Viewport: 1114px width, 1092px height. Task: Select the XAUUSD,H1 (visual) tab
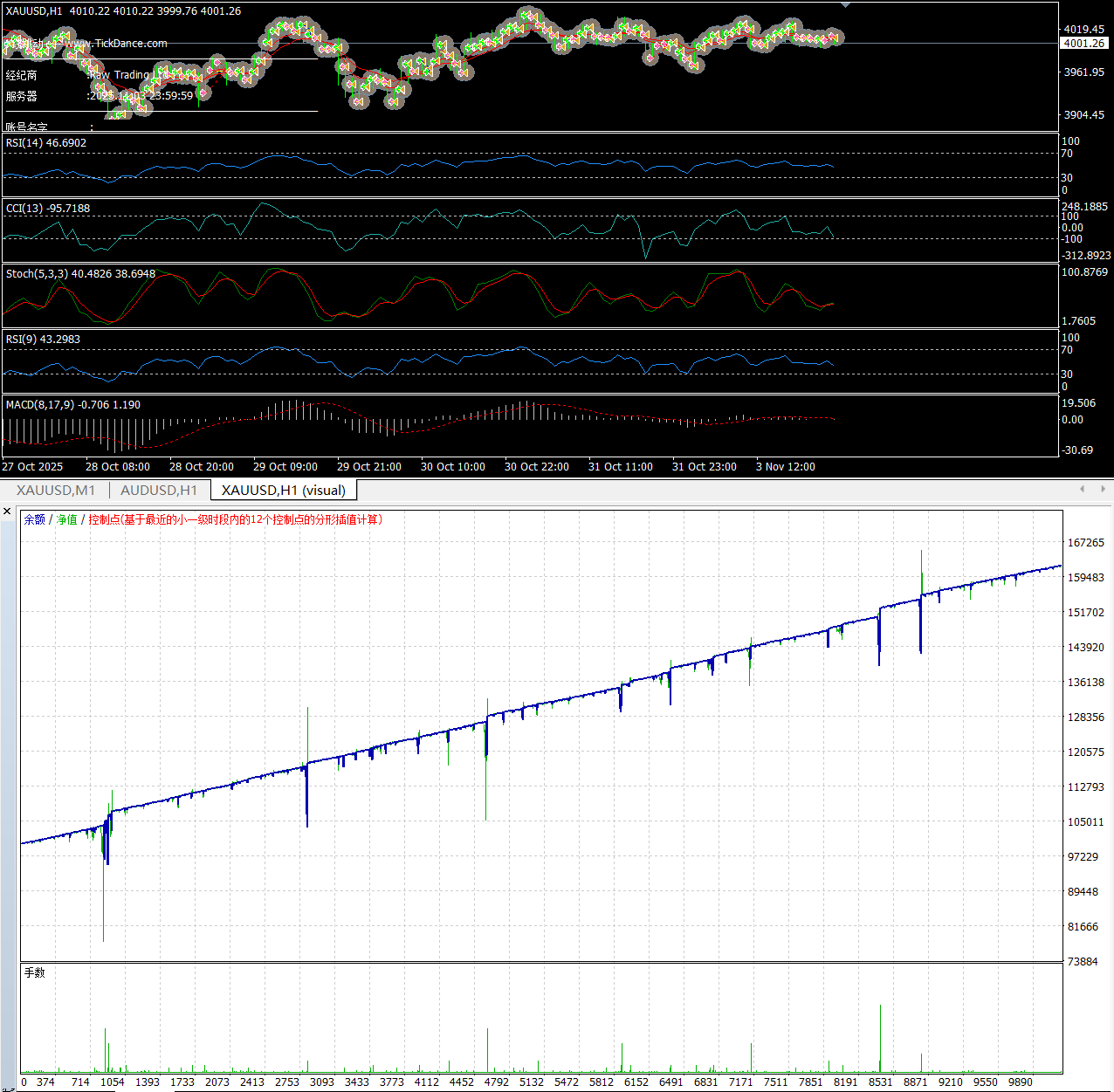tap(283, 491)
